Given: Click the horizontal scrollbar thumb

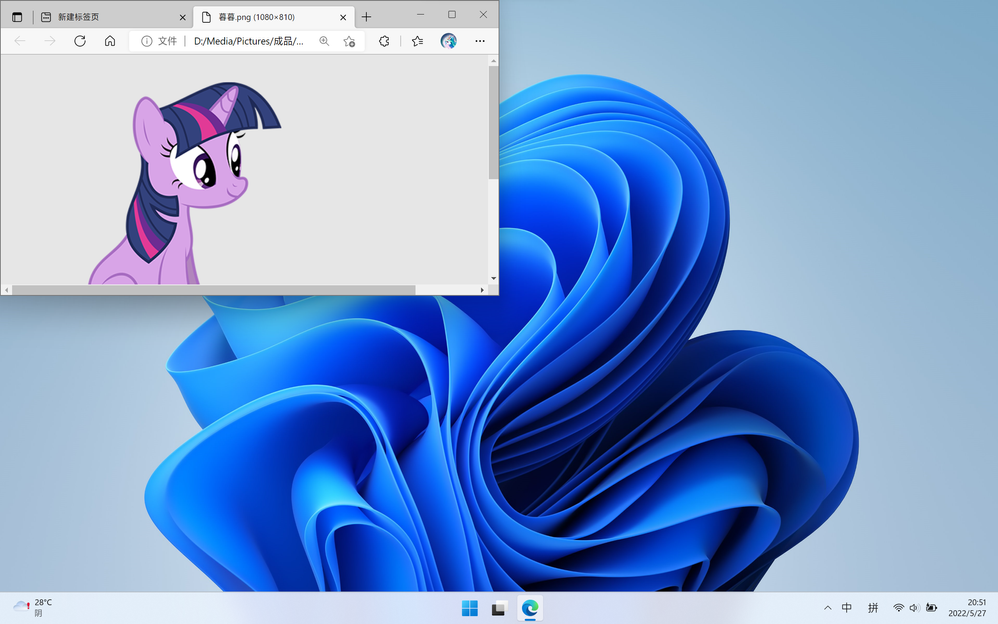Looking at the screenshot, I should click(x=214, y=290).
